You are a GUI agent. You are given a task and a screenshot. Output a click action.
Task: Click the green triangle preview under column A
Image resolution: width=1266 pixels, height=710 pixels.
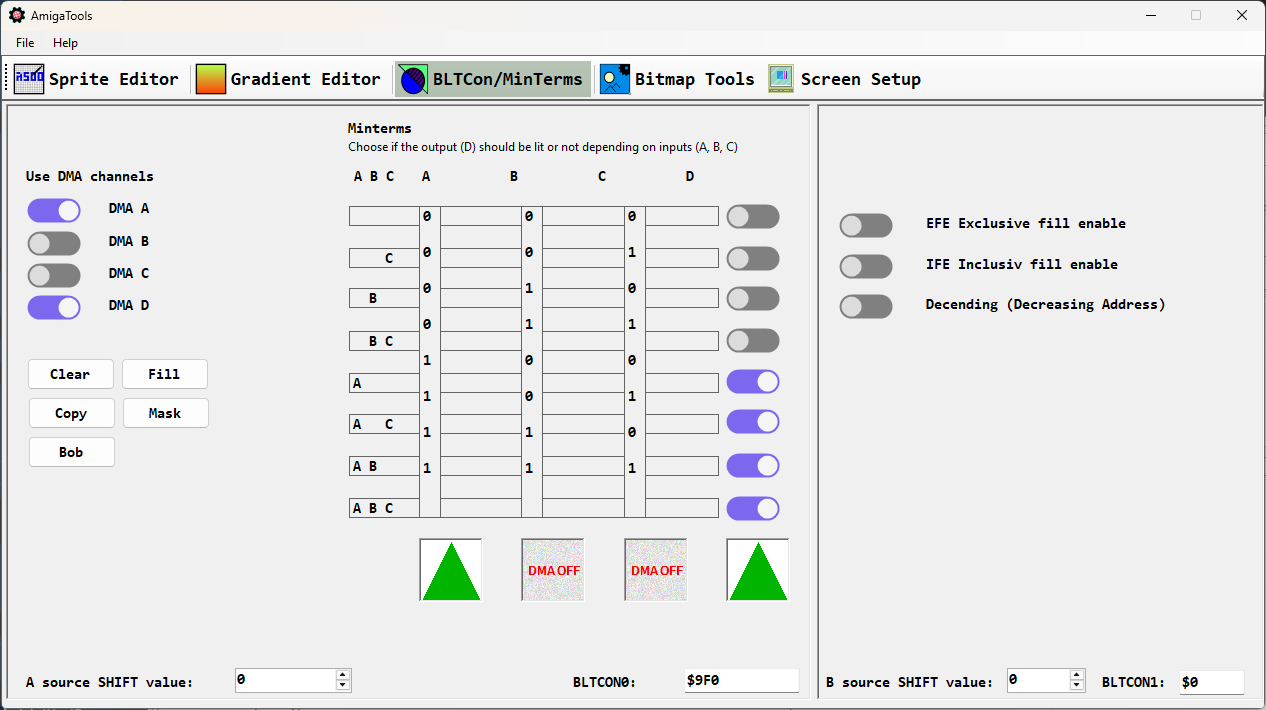(451, 570)
